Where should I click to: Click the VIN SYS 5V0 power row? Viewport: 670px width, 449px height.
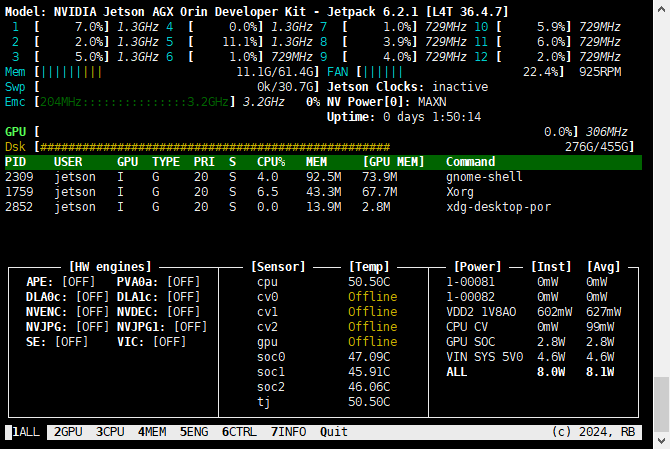click(x=530, y=357)
